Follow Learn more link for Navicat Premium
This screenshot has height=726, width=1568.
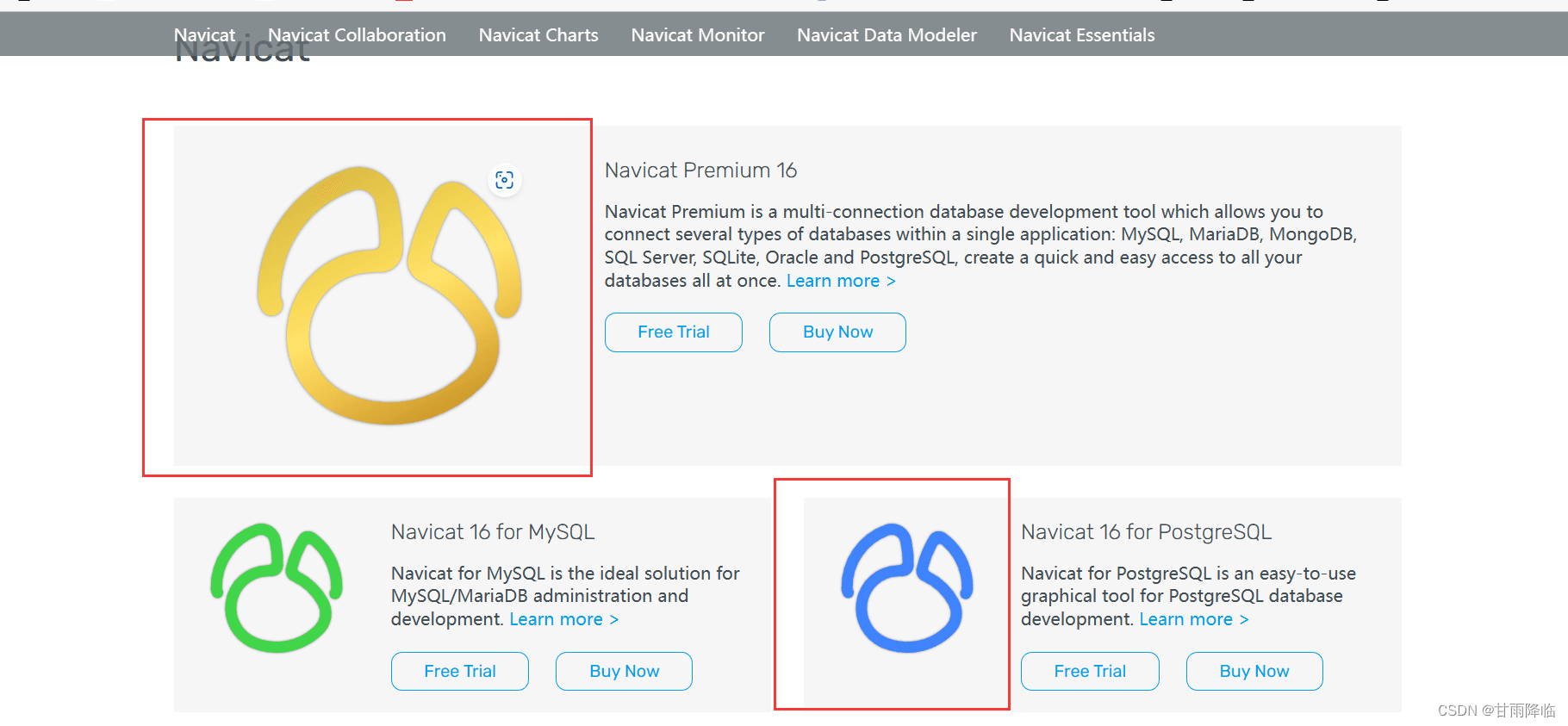pos(841,281)
